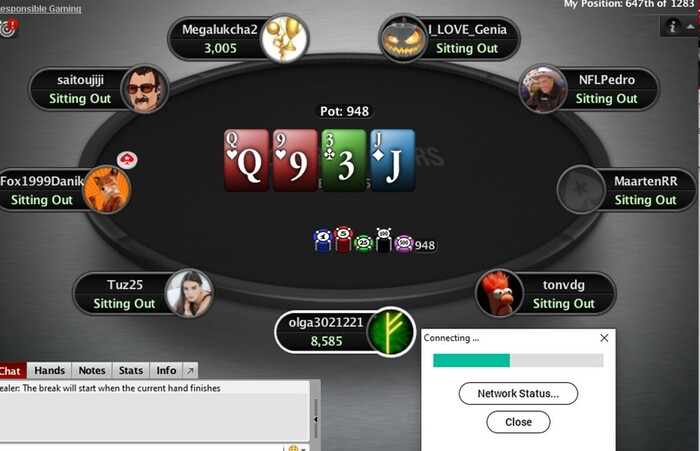This screenshot has height=451, width=700.
Task: Open the Responsible Gaming alert icon
Action: point(8,28)
